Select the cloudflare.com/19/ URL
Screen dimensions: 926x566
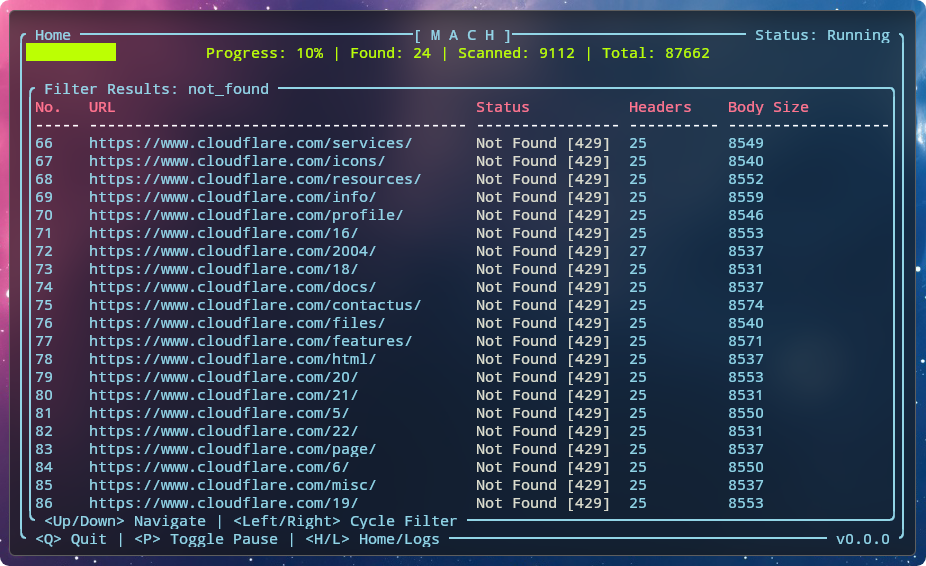[223, 504]
